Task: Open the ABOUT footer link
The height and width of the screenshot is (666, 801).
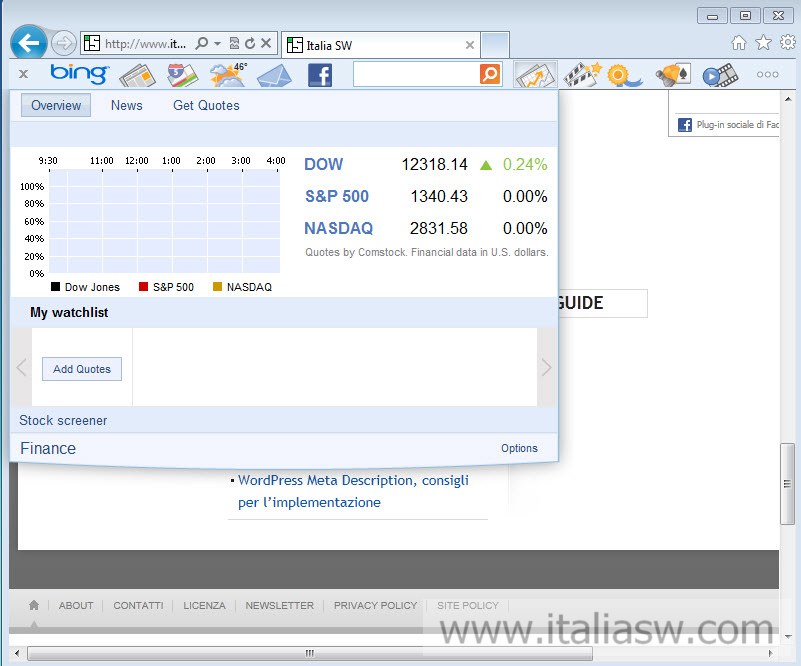Action: coord(76,606)
